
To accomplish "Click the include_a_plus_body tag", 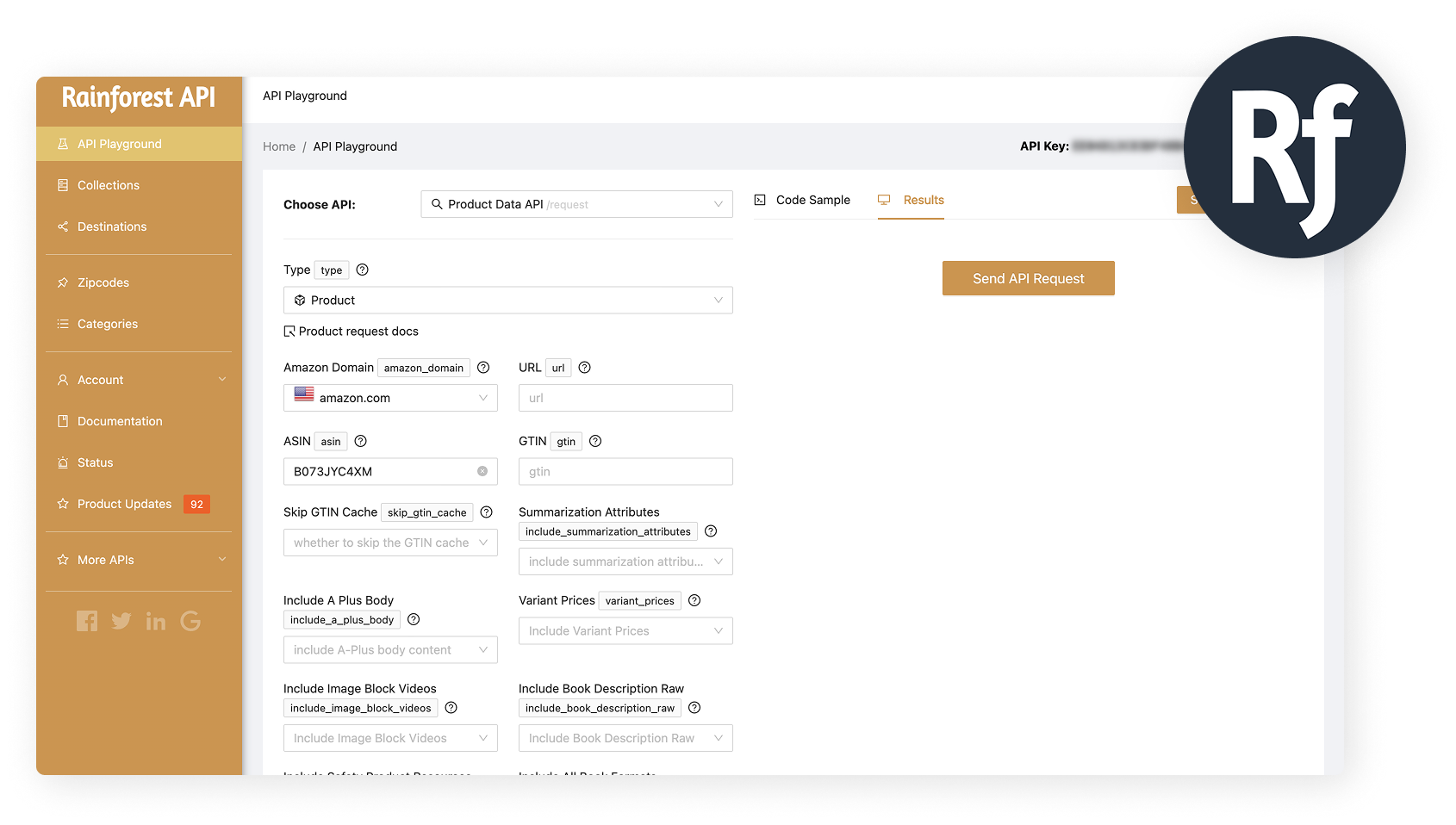I will point(342,619).
